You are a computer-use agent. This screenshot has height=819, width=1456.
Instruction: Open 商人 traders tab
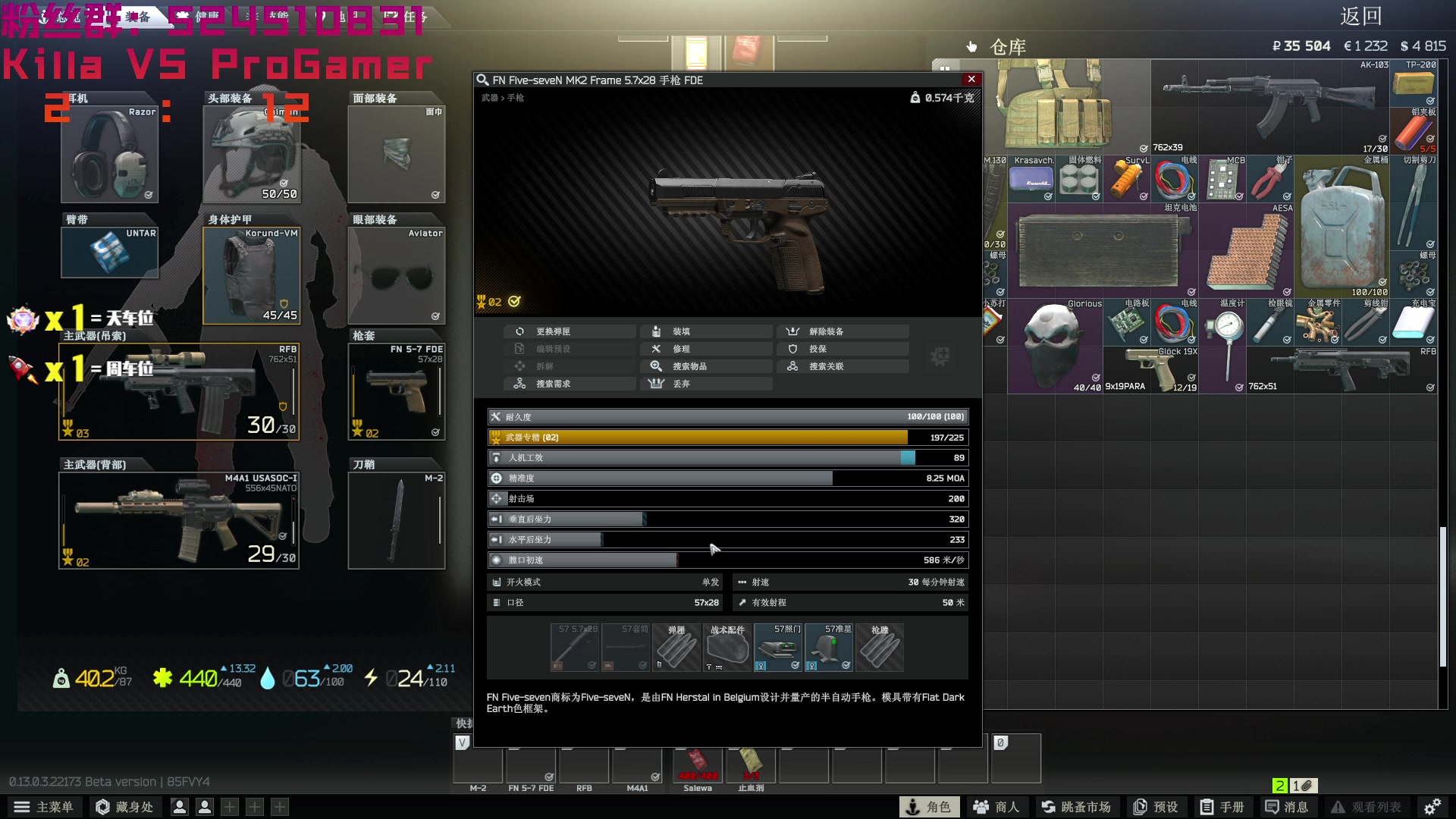[x=997, y=807]
